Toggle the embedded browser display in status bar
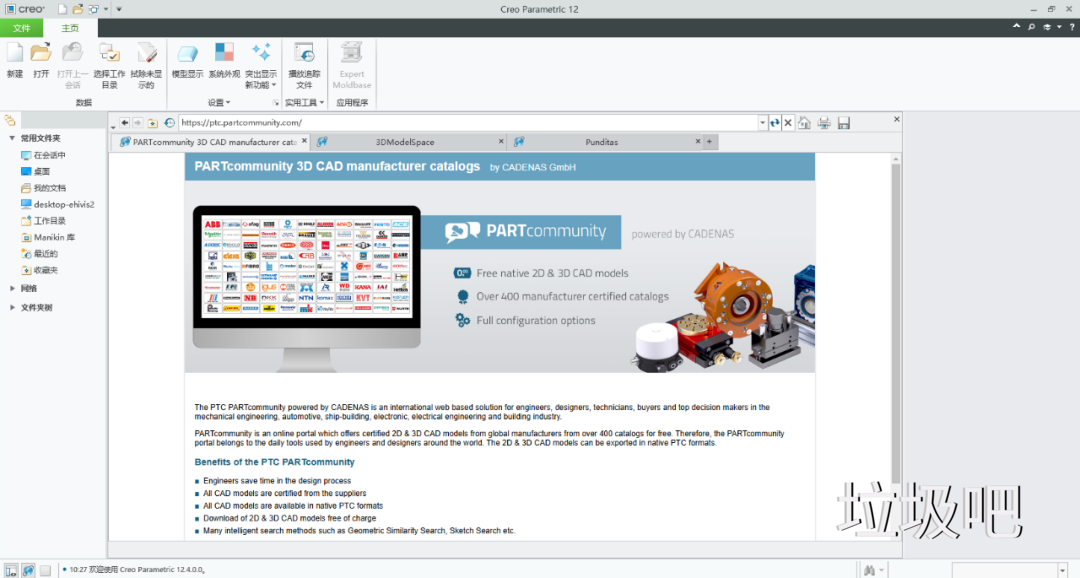 (28, 570)
